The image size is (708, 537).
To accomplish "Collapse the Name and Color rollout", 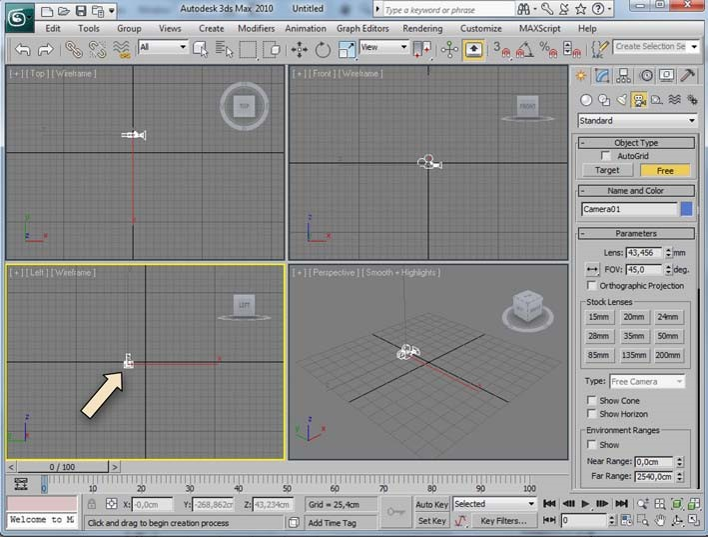I will click(636, 191).
